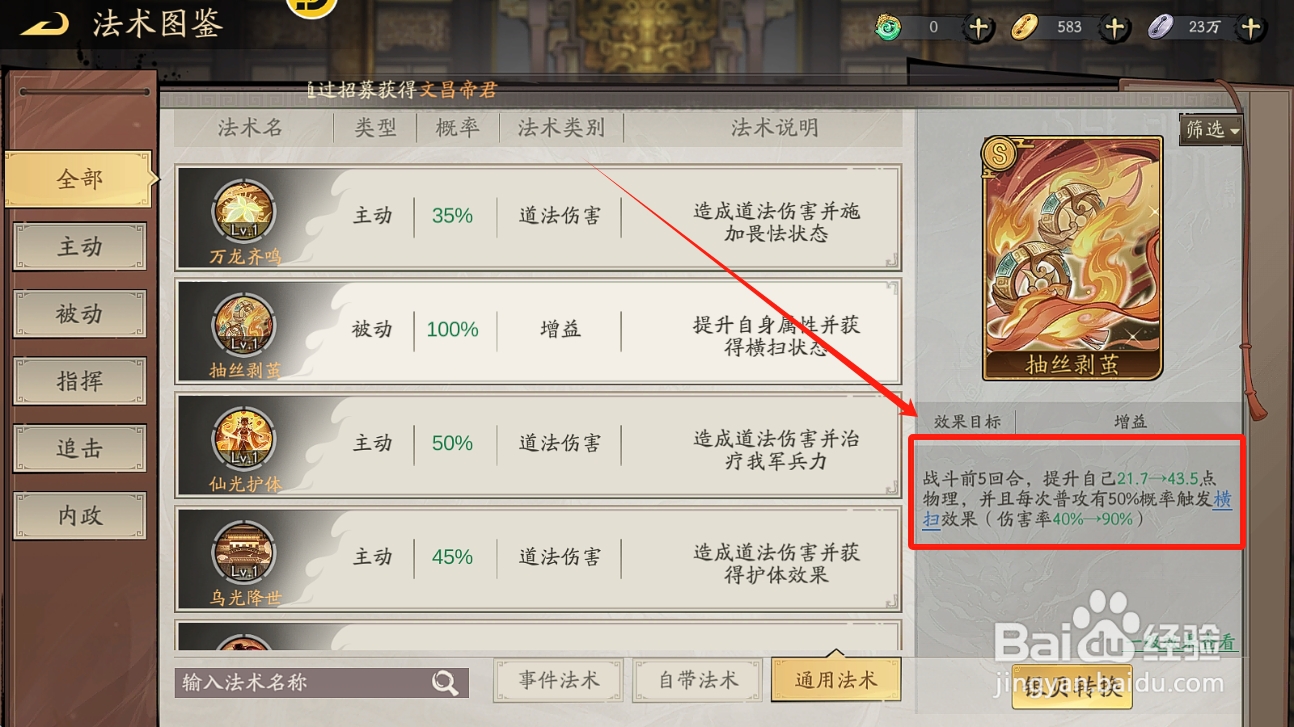Select the 乌光降世 spell icon

pyautogui.click(x=245, y=554)
